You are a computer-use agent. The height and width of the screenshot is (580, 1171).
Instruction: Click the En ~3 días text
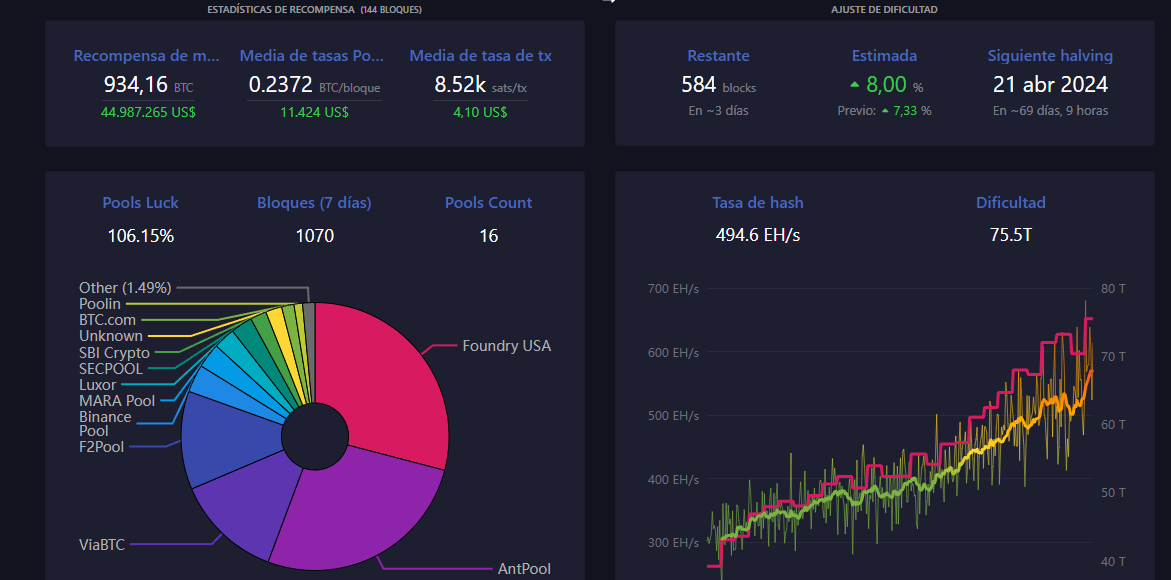(718, 110)
